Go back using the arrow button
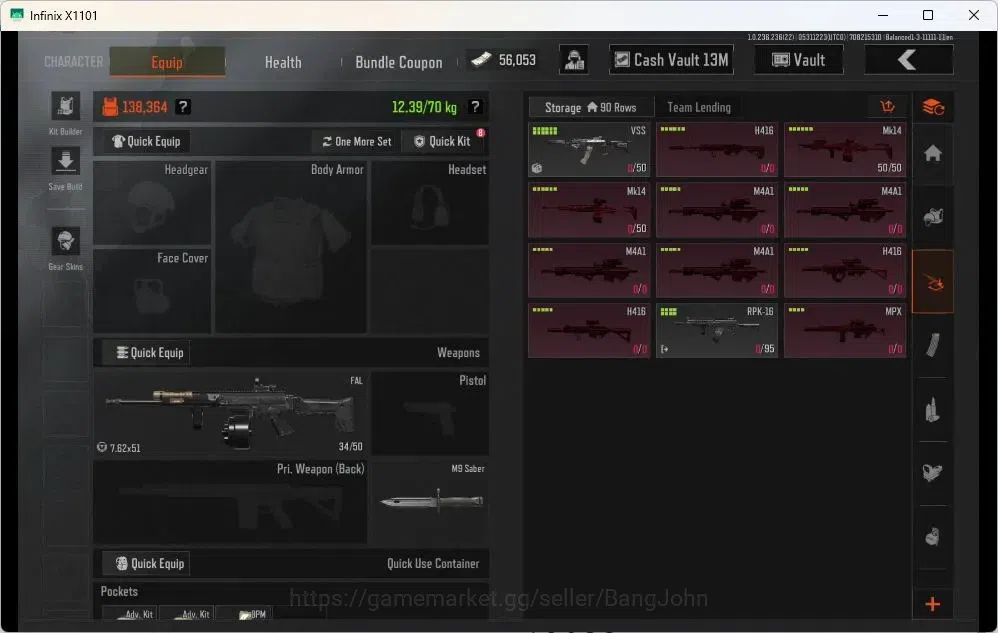Image resolution: width=998 pixels, height=633 pixels. 908,60
